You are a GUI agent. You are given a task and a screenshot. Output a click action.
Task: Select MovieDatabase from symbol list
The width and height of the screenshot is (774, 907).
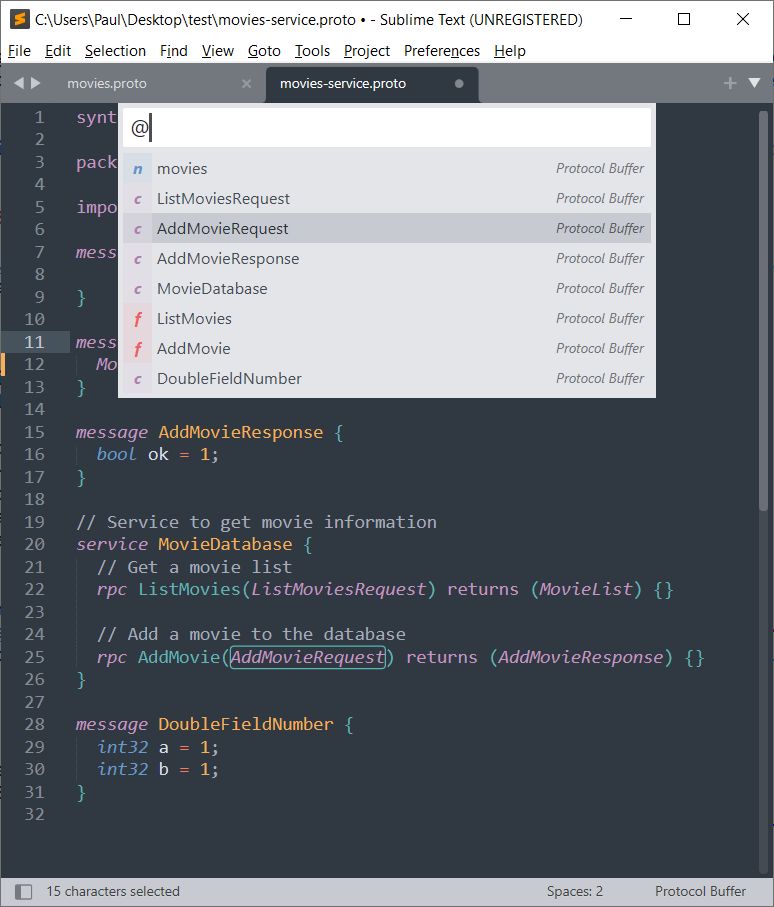[x=386, y=289]
